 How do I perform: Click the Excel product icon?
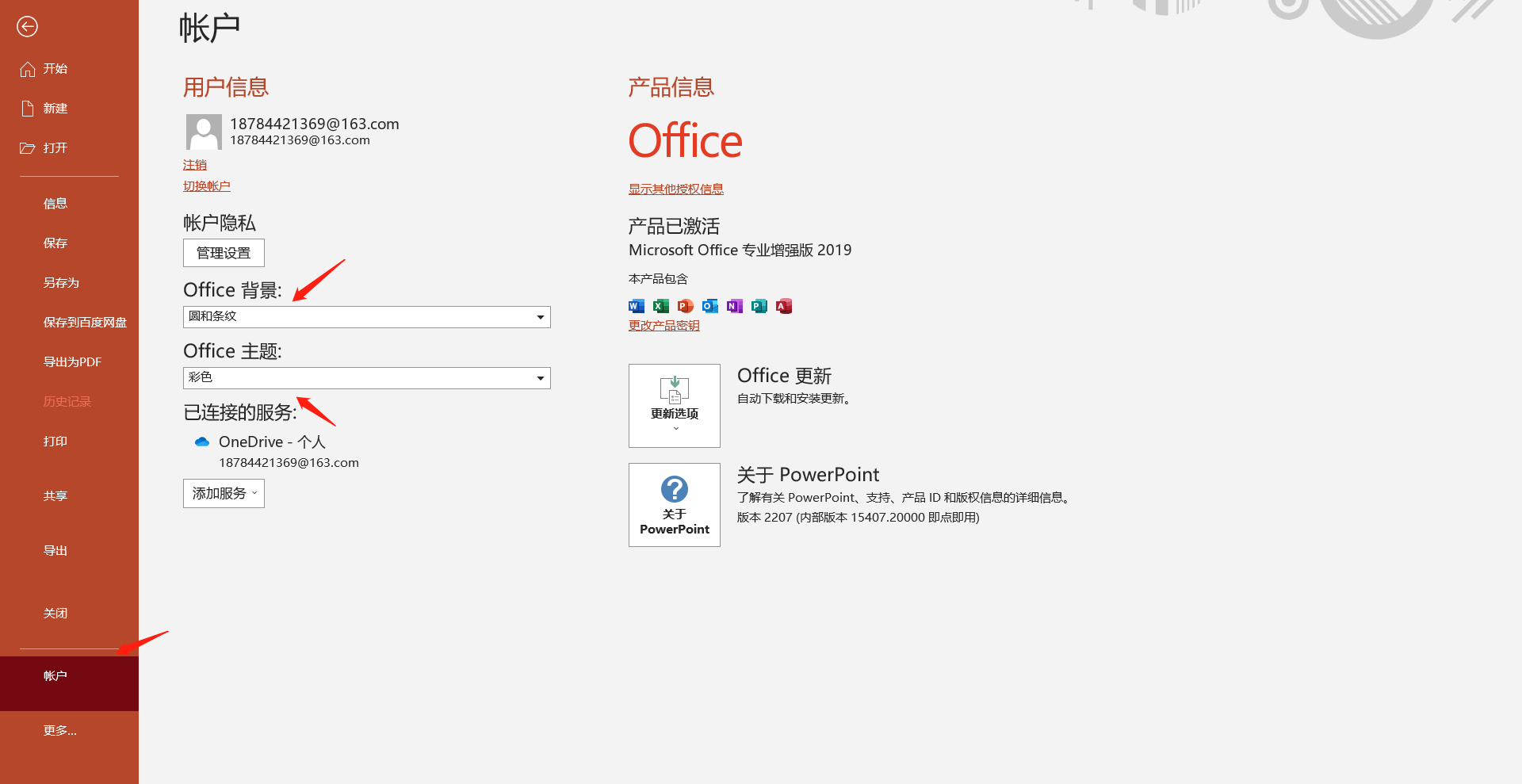pos(661,307)
